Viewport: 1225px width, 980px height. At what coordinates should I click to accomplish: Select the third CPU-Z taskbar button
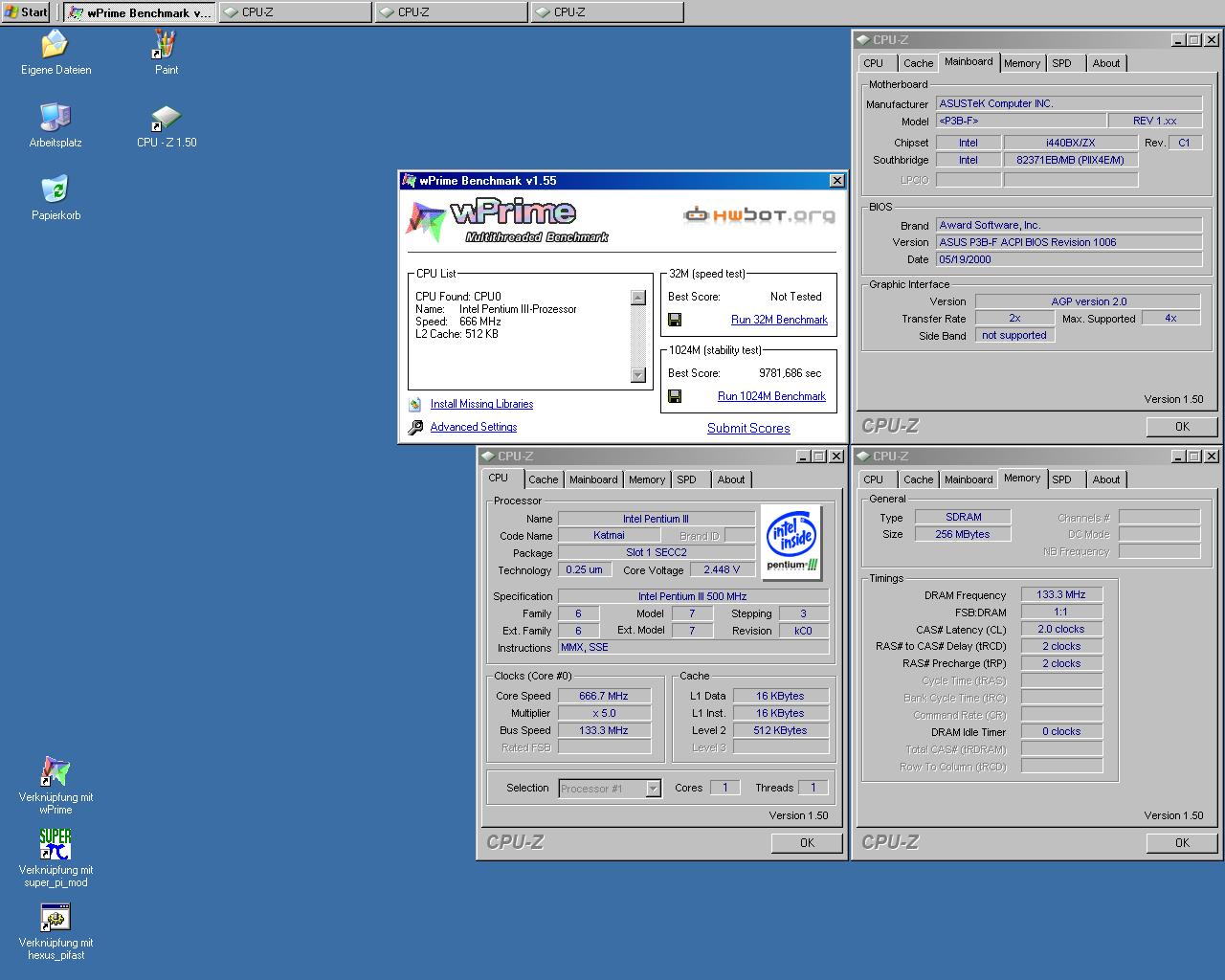point(607,12)
